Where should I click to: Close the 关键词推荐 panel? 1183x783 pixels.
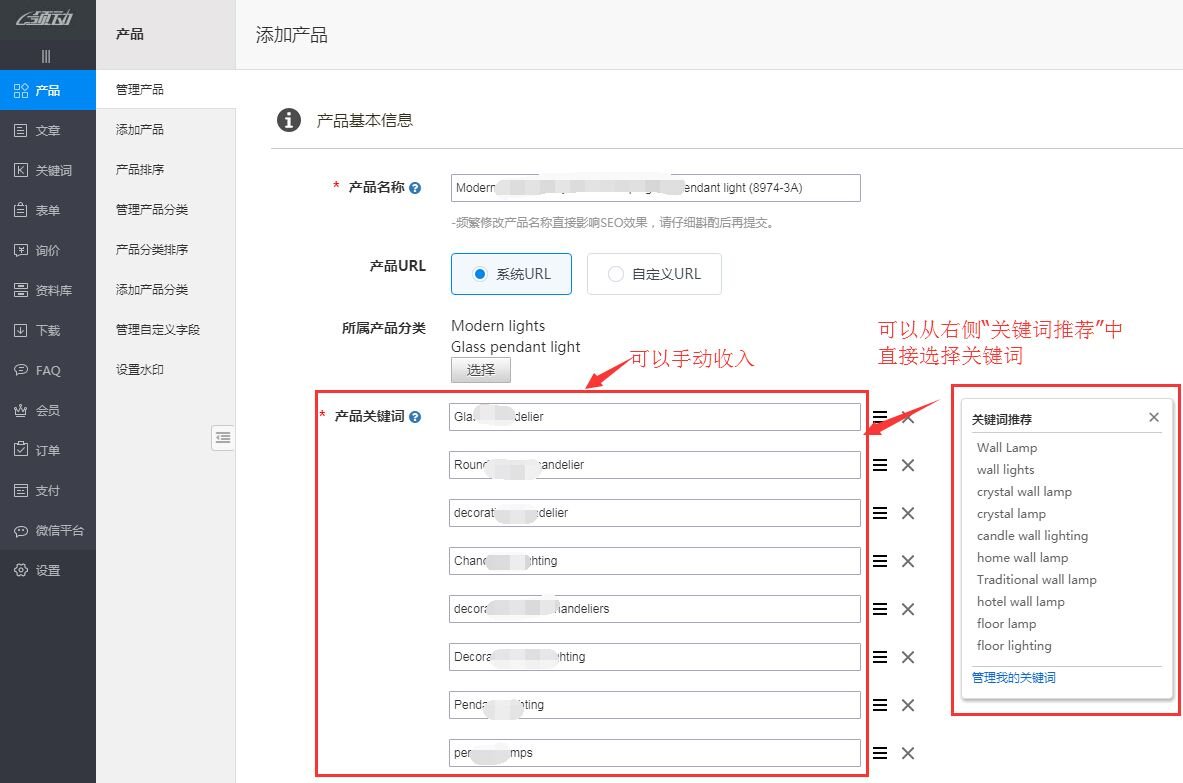pyautogui.click(x=1154, y=417)
